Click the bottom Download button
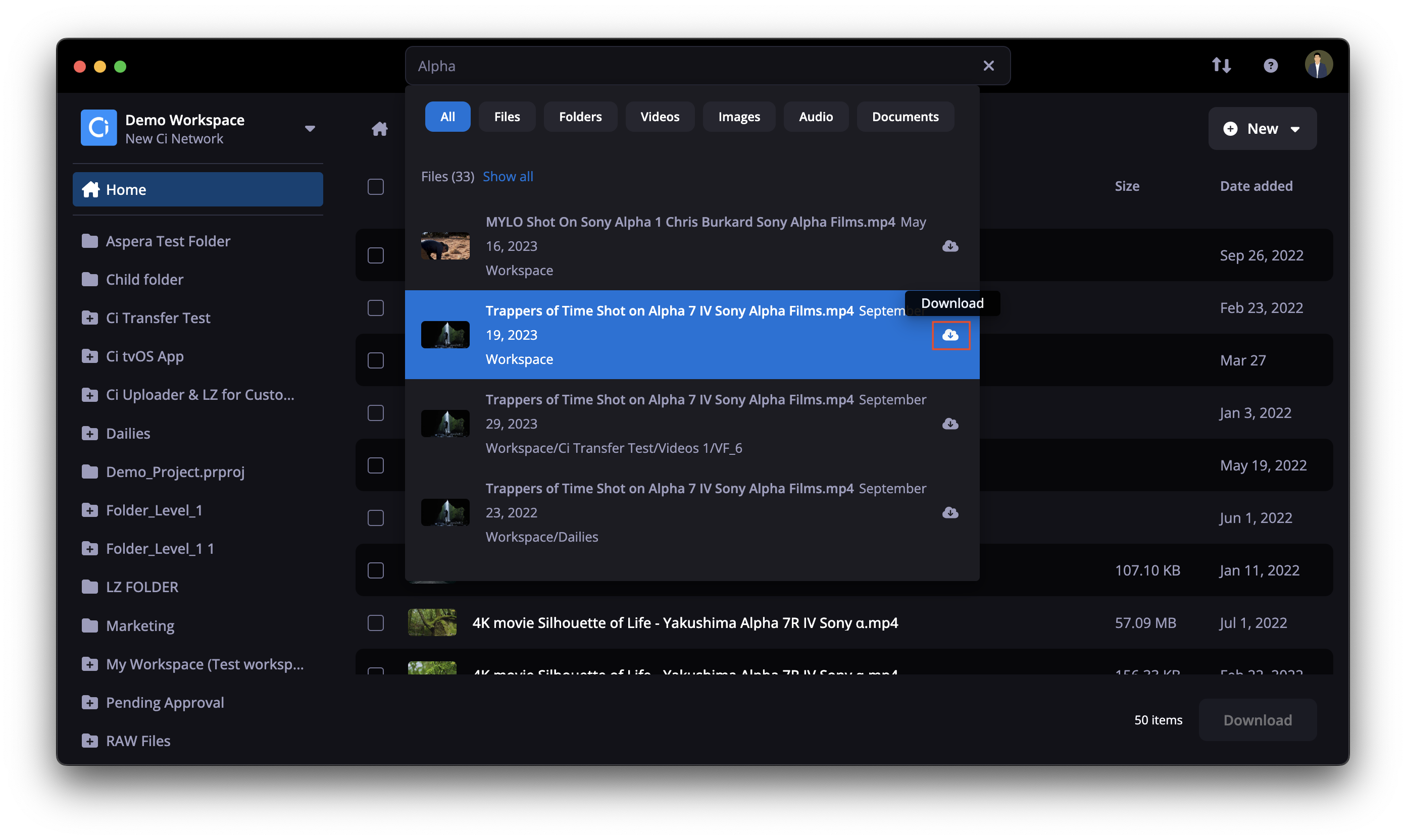This screenshot has height=840, width=1406. tap(1257, 720)
